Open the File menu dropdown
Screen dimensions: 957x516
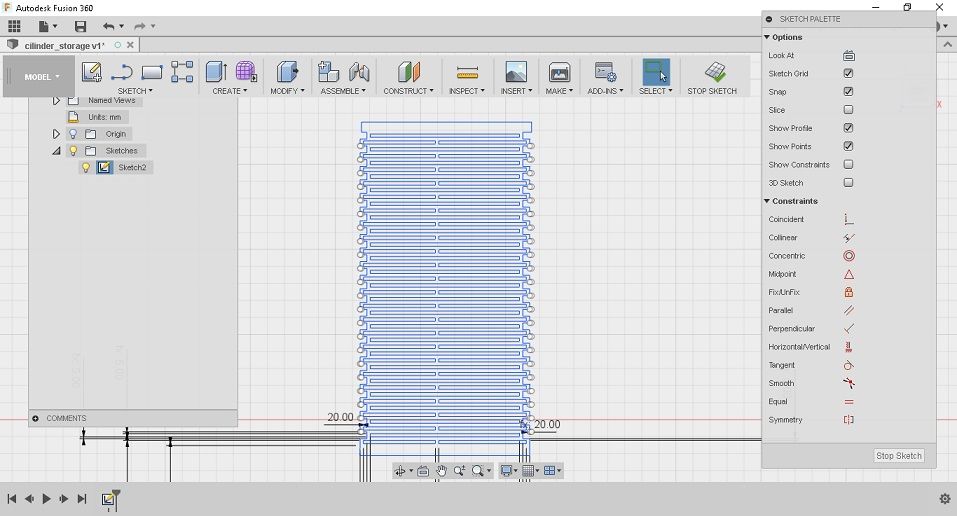click(48, 26)
